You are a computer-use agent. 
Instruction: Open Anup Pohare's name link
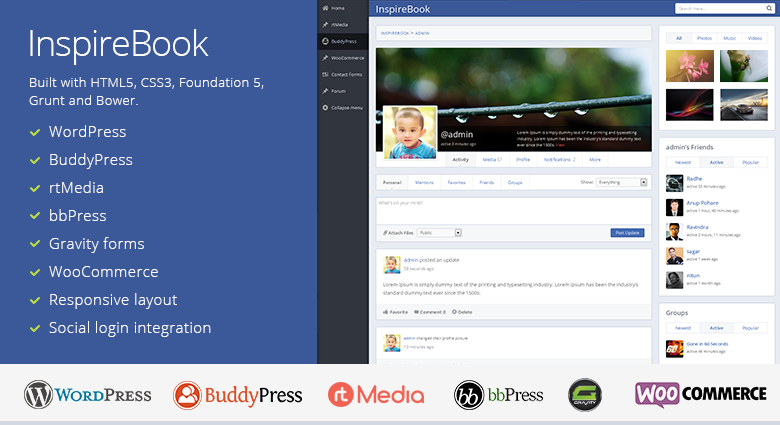click(702, 203)
